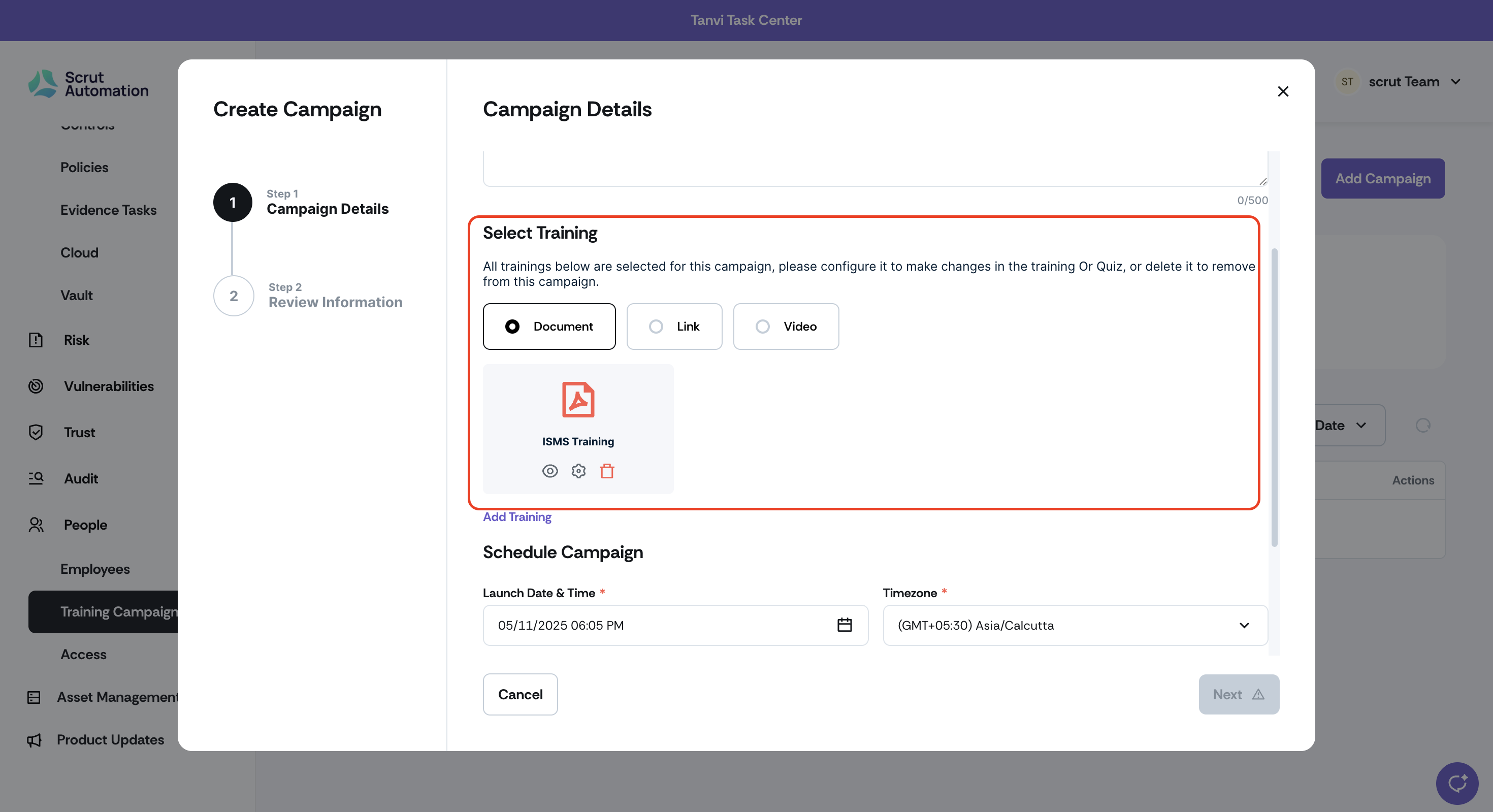Click the Vulnerabilities radar icon
Image resolution: width=1493 pixels, height=812 pixels.
[36, 386]
